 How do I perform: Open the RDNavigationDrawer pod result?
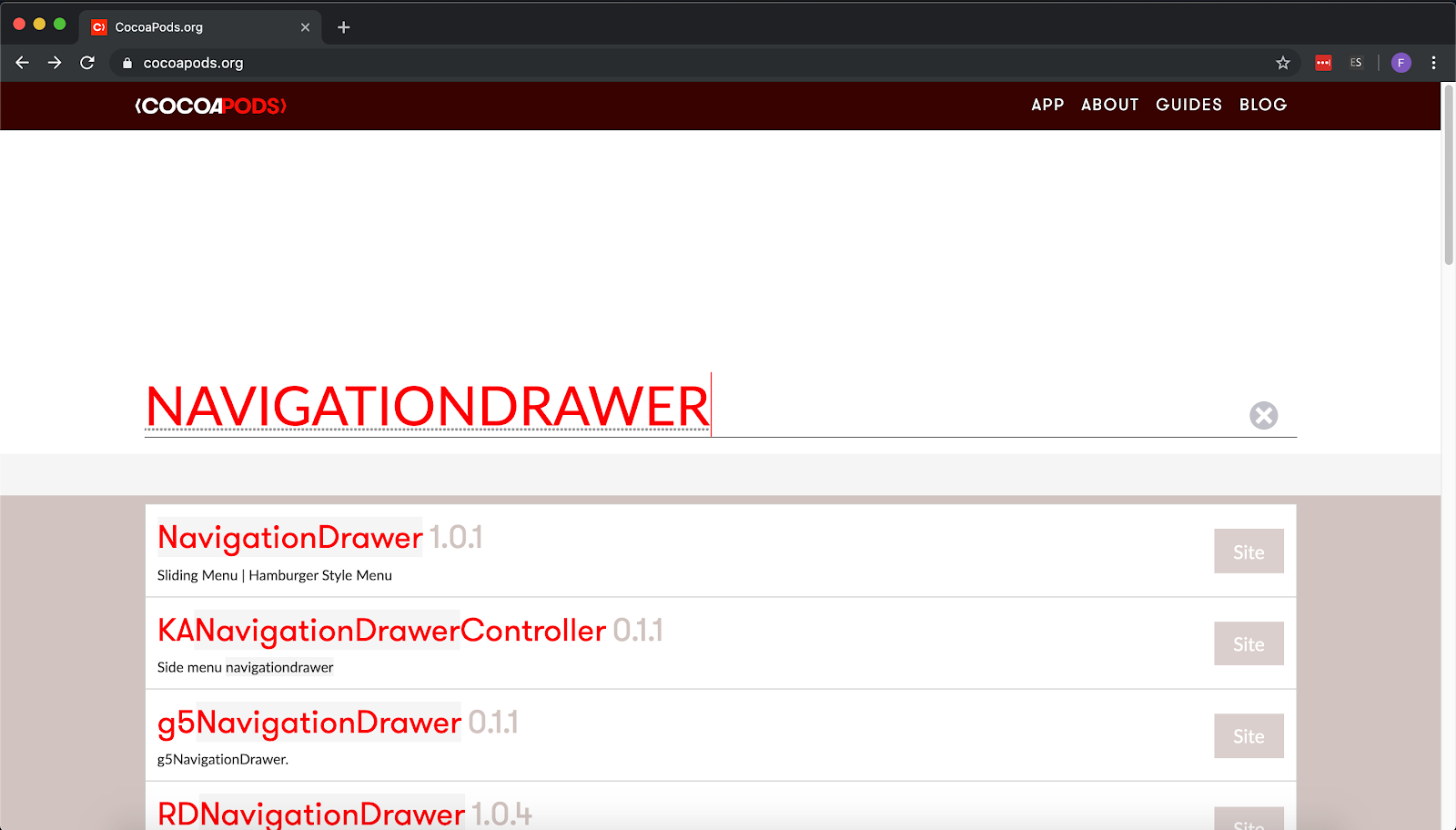311,813
